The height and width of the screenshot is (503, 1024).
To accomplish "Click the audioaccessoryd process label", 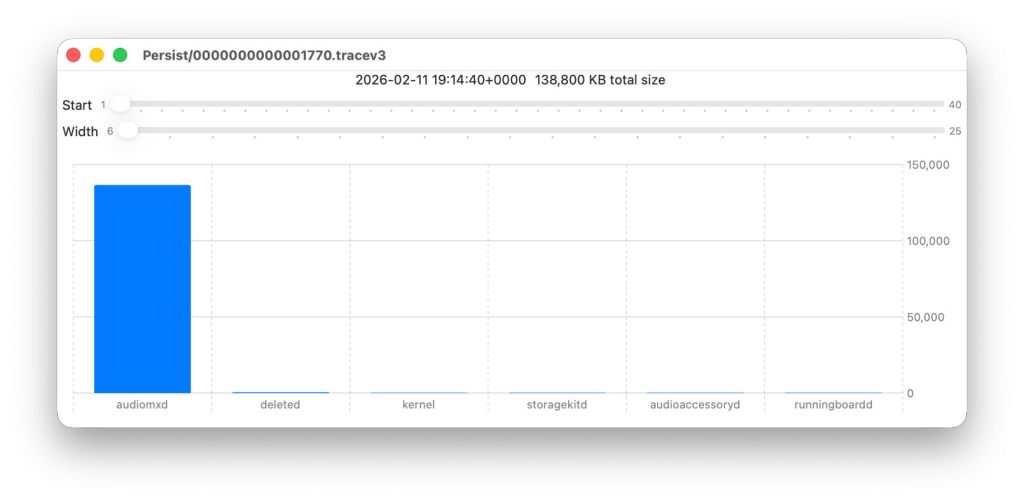I will point(695,405).
